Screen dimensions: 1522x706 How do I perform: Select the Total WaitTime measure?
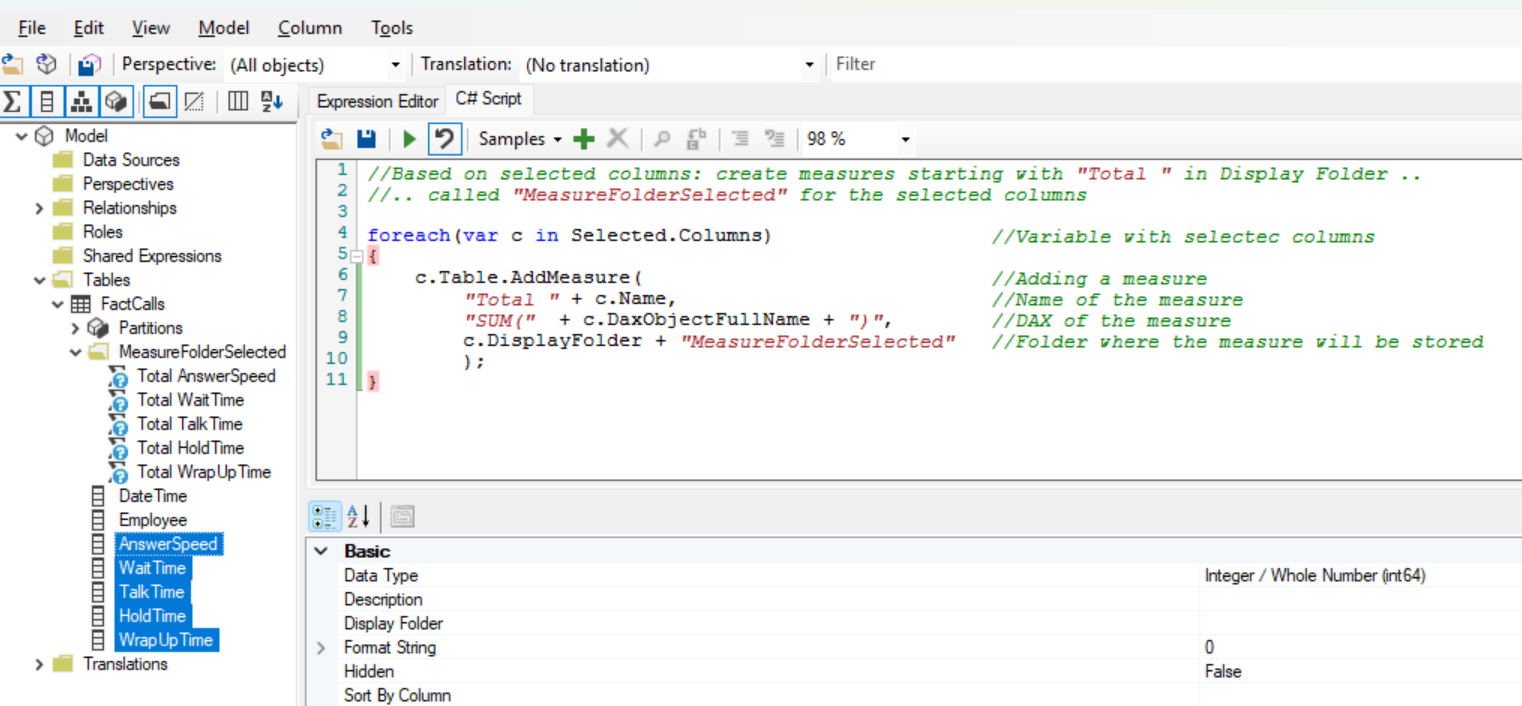pos(190,400)
